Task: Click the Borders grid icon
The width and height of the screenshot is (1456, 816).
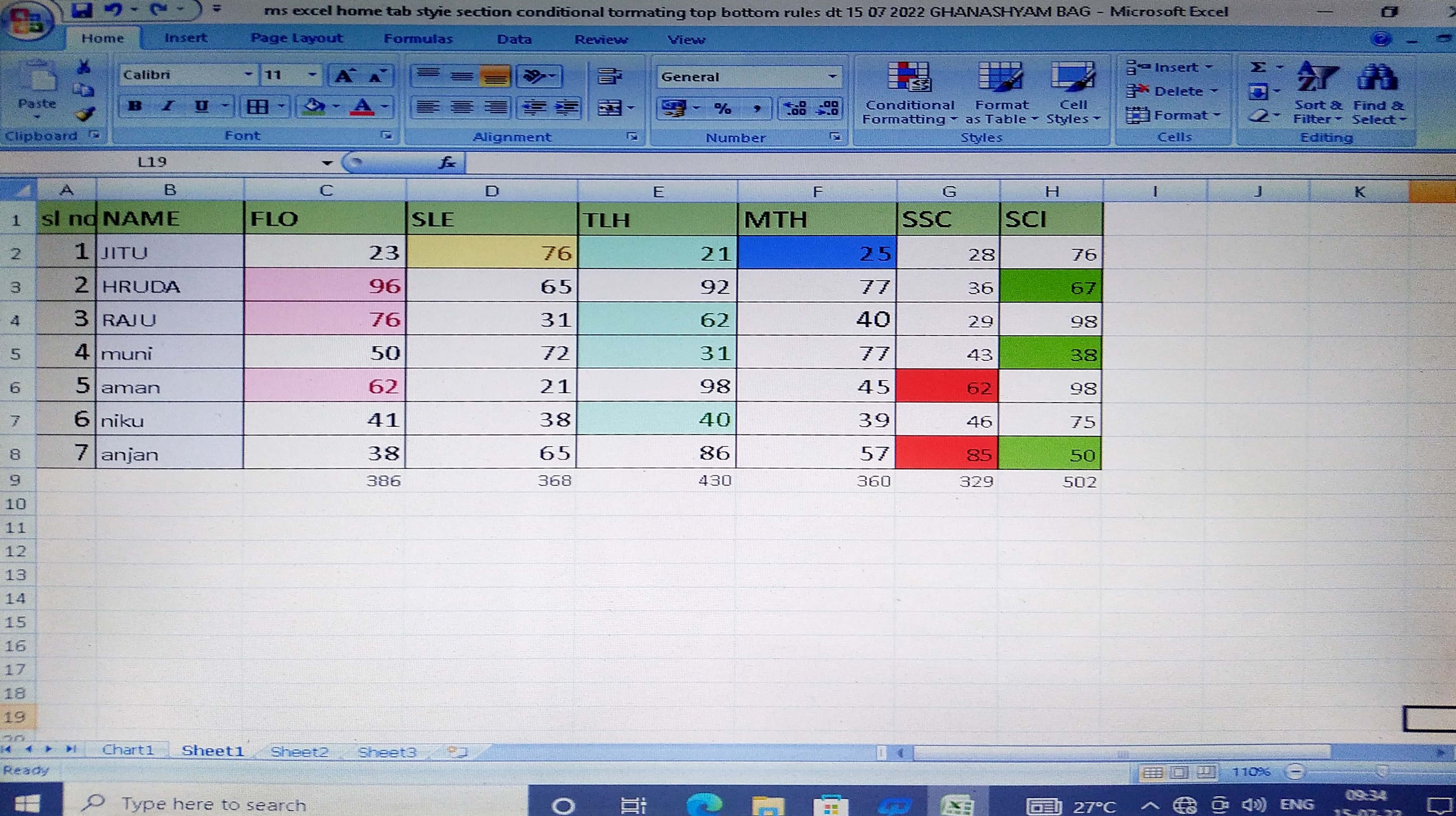Action: (x=258, y=106)
